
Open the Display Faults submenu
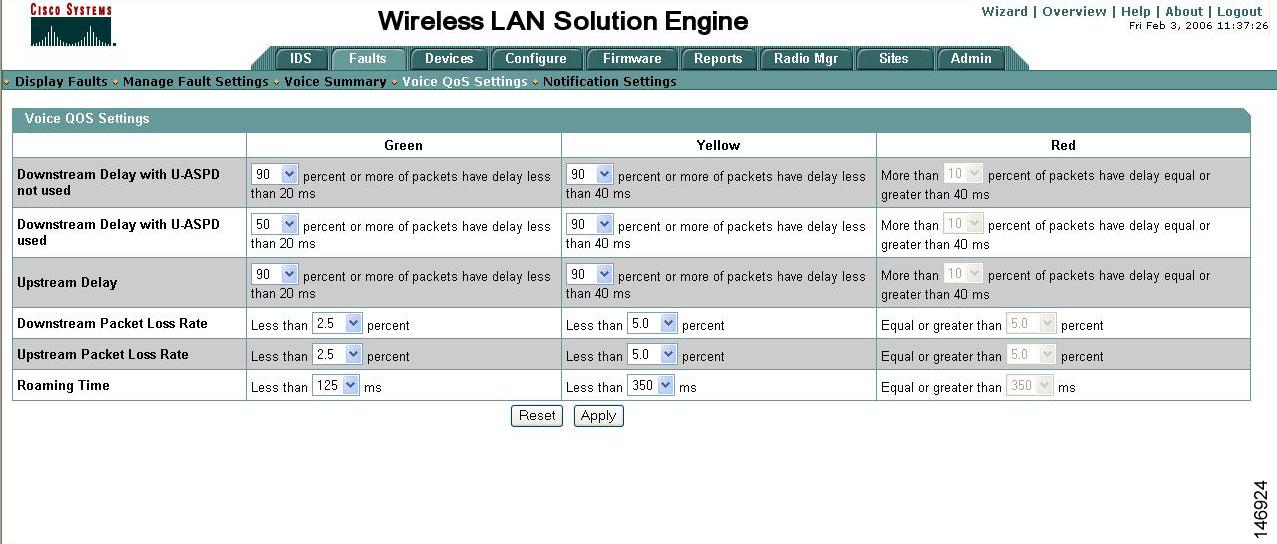click(61, 82)
